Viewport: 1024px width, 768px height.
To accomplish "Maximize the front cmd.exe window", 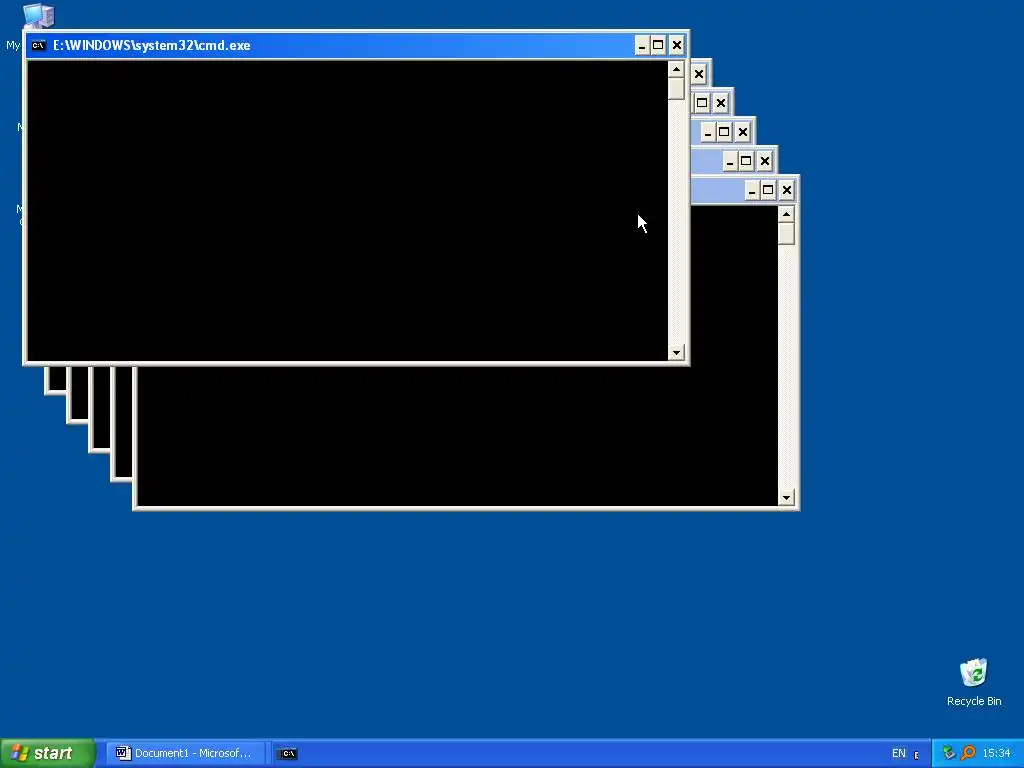I will pos(658,45).
